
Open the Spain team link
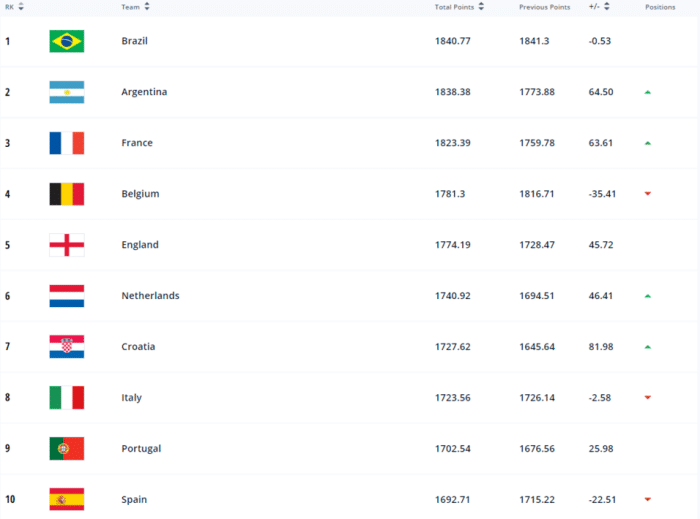(x=133, y=500)
